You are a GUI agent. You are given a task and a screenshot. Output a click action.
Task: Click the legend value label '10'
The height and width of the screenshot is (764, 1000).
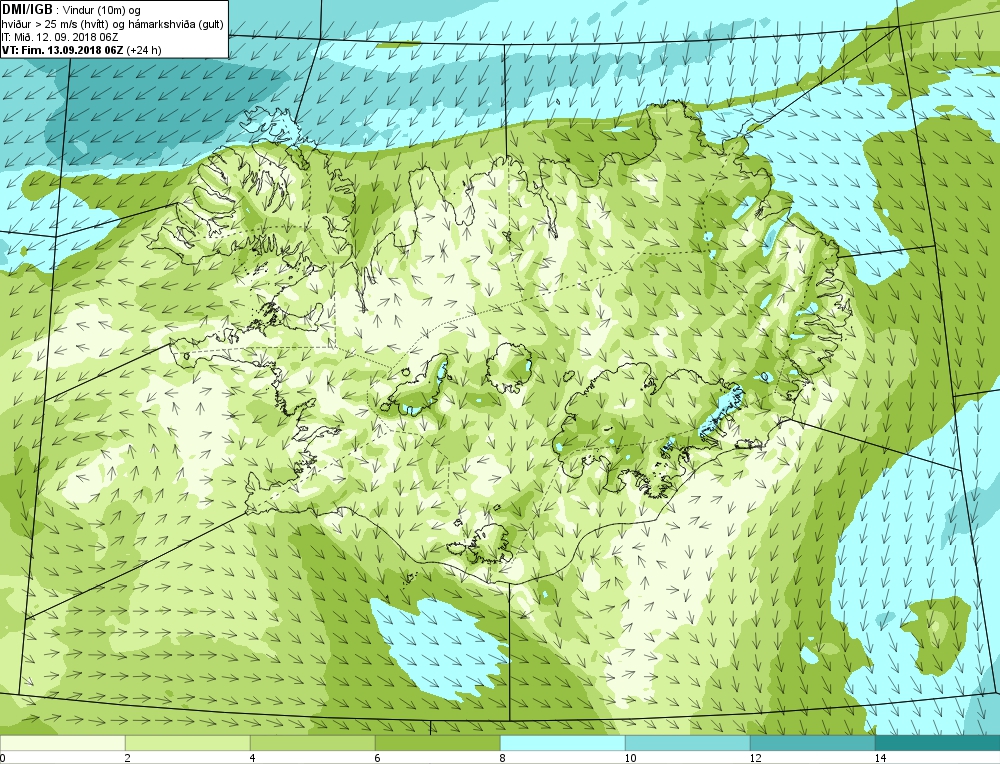pos(630,758)
